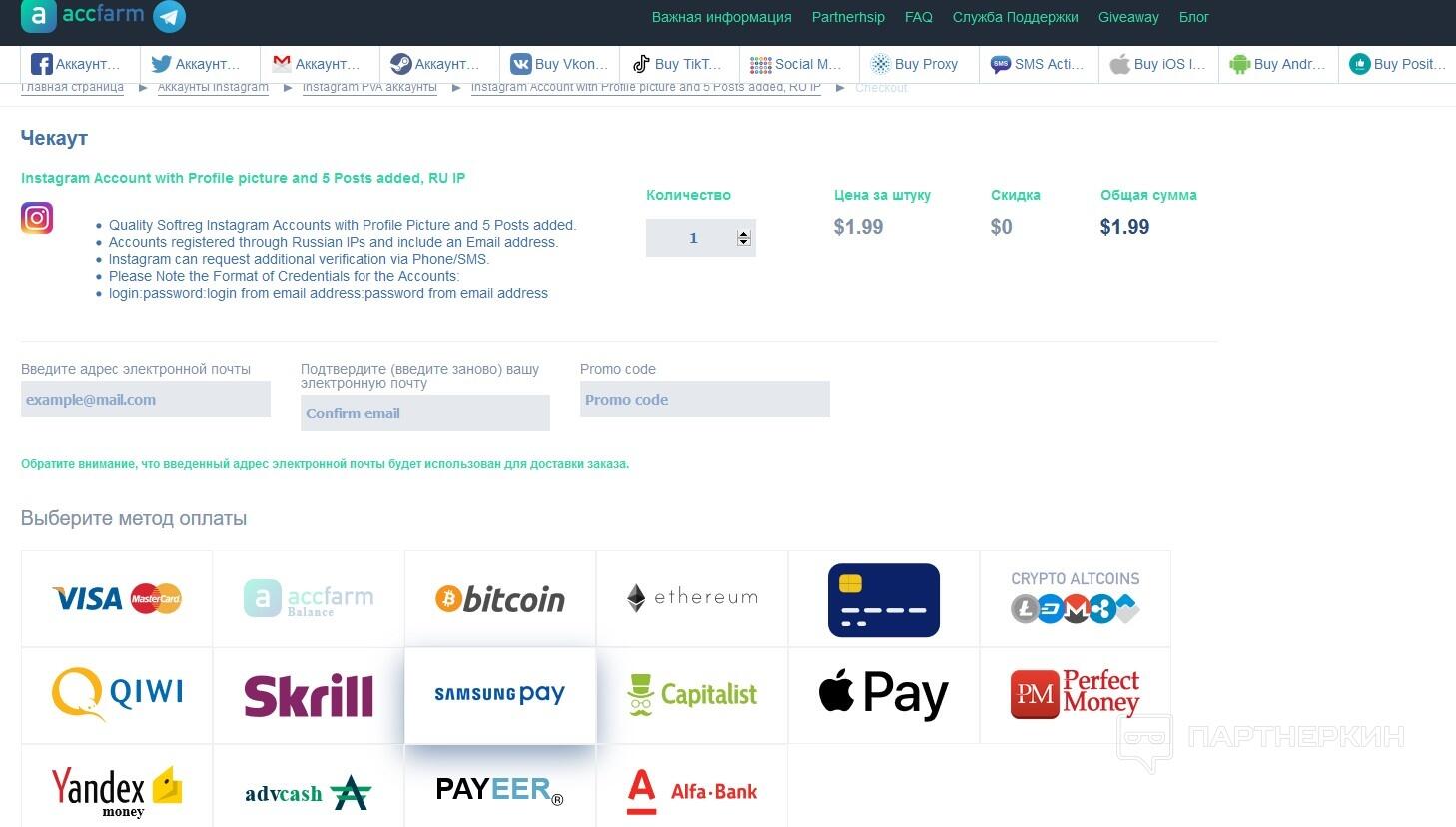Viewport: 1456px width, 827px height.
Task: Select Samsung Pay payment method
Action: pos(500,695)
